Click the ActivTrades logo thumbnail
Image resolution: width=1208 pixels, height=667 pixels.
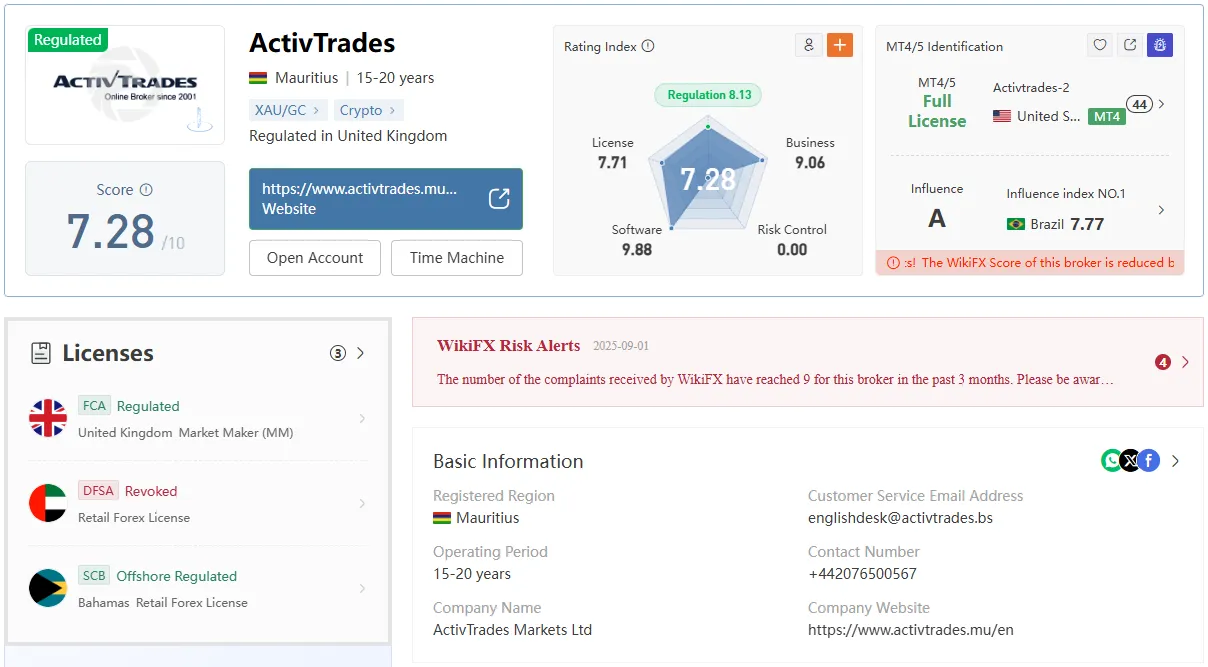[x=125, y=85]
